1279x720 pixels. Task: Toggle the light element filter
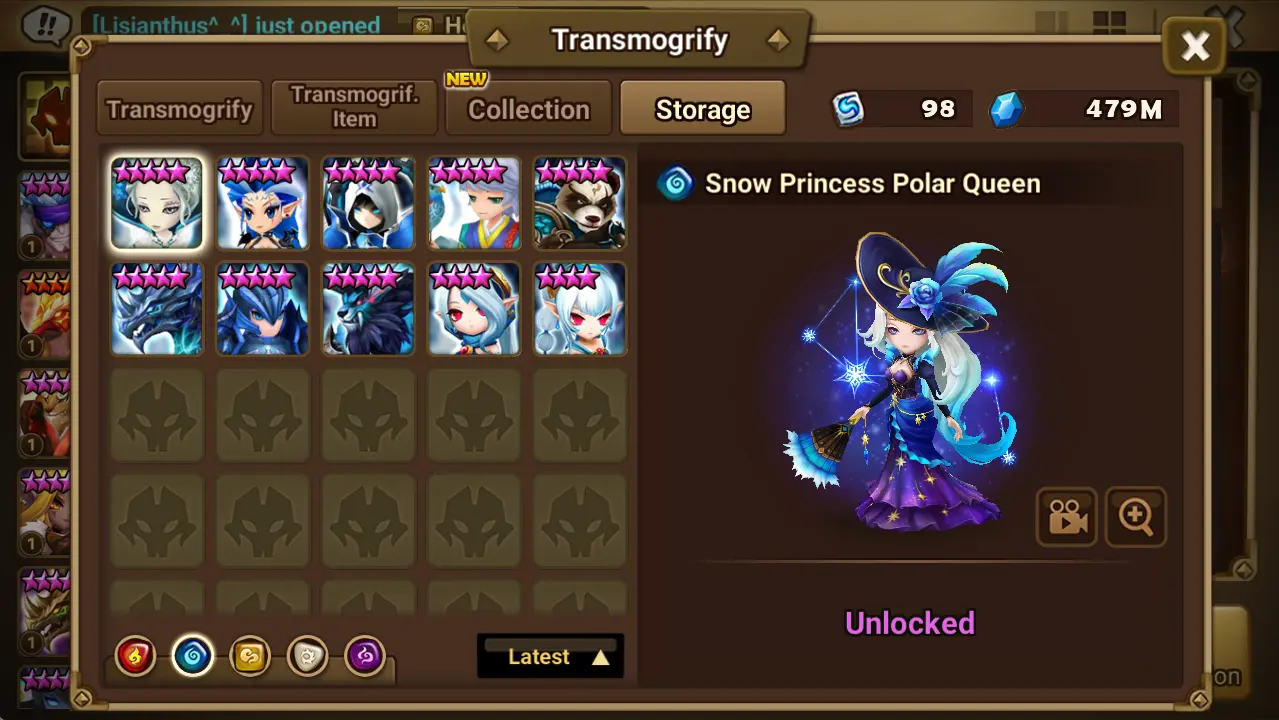[307, 657]
